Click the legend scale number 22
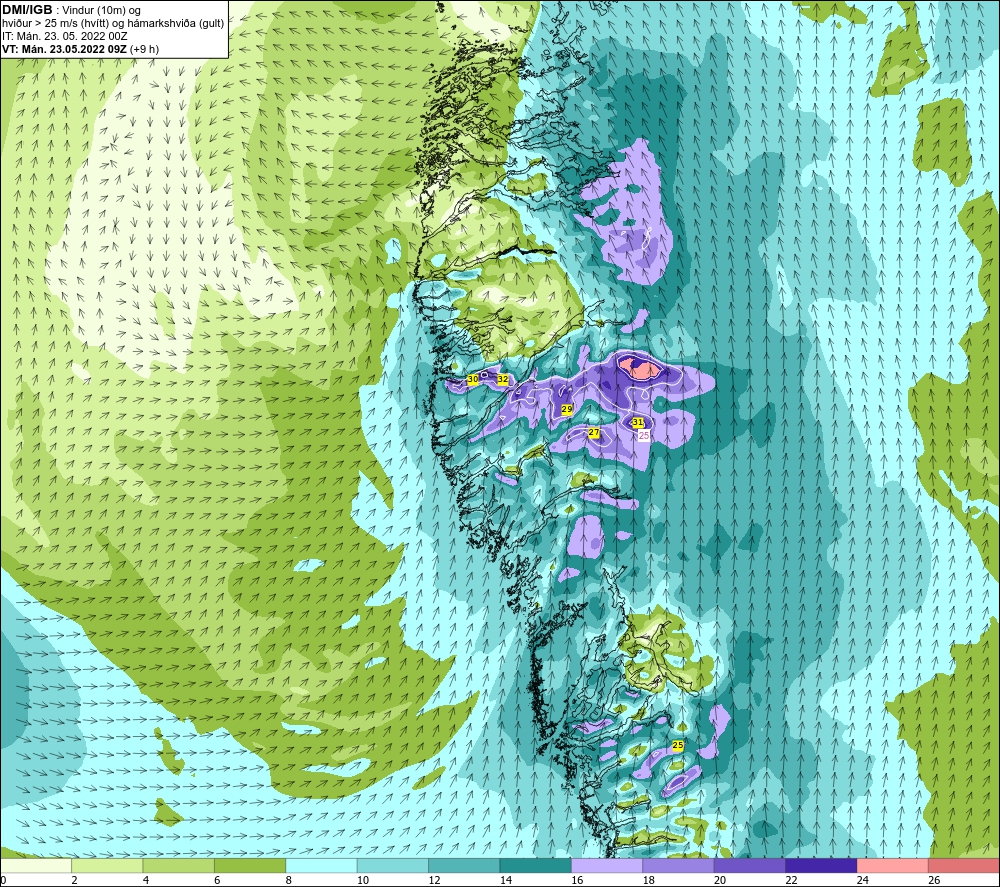Image resolution: width=1000 pixels, height=887 pixels. [x=791, y=880]
